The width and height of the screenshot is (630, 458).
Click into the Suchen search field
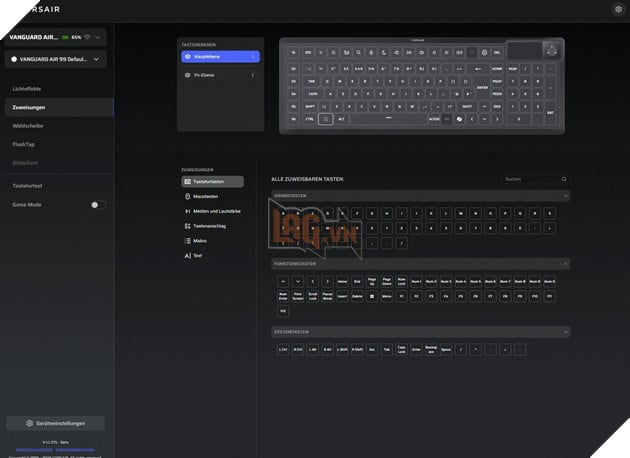pos(525,179)
